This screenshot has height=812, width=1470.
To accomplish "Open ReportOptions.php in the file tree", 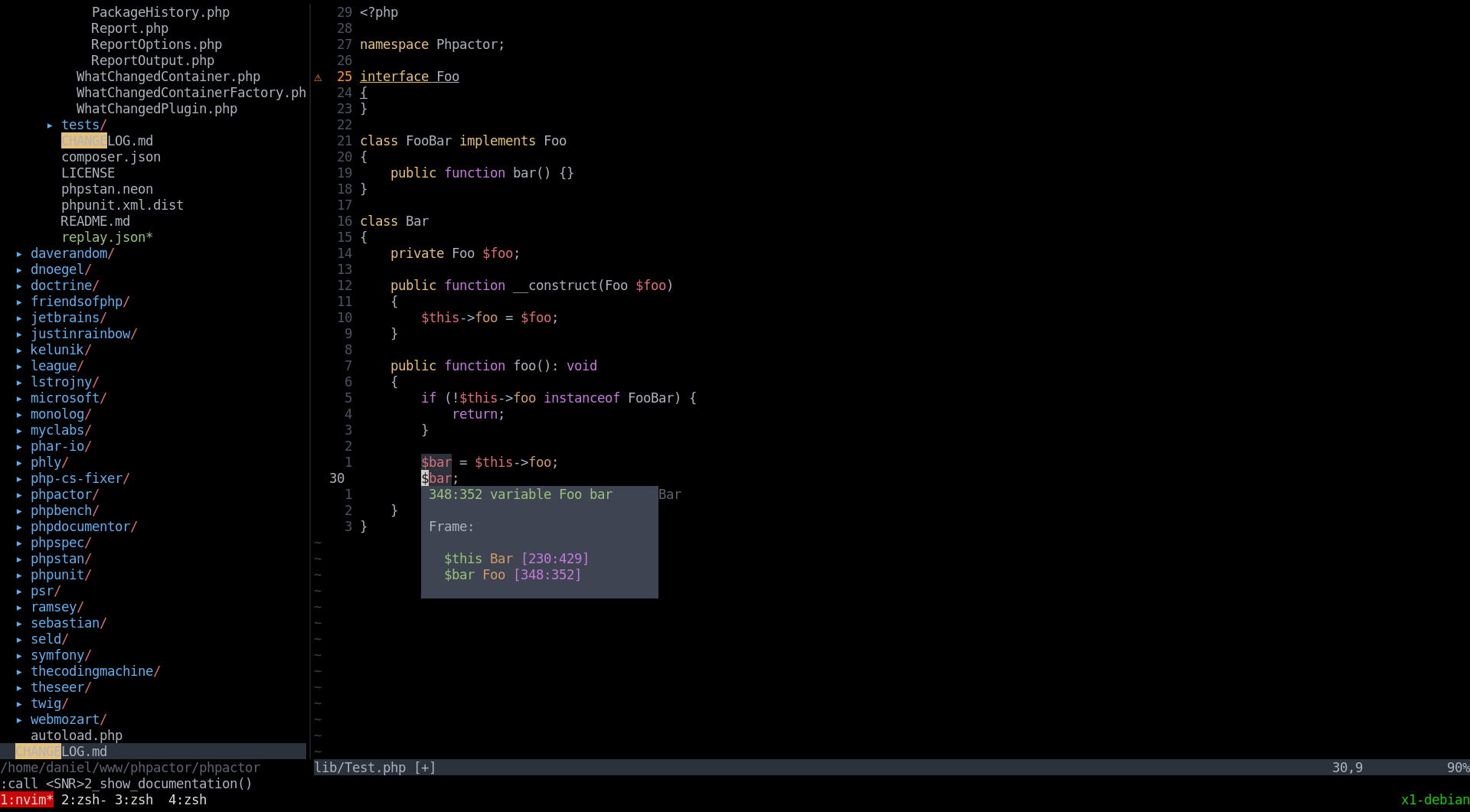I will coord(157,44).
